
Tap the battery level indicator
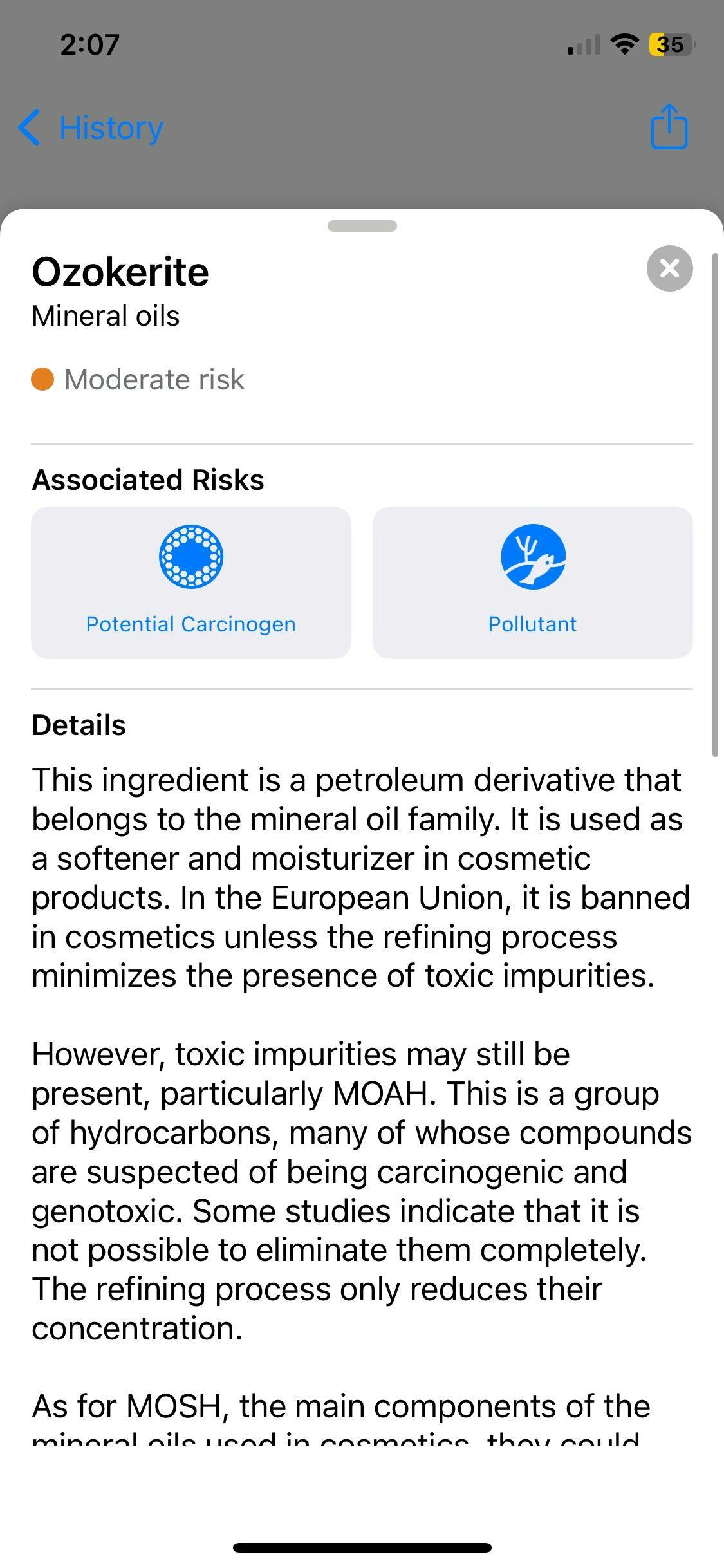pyautogui.click(x=671, y=44)
